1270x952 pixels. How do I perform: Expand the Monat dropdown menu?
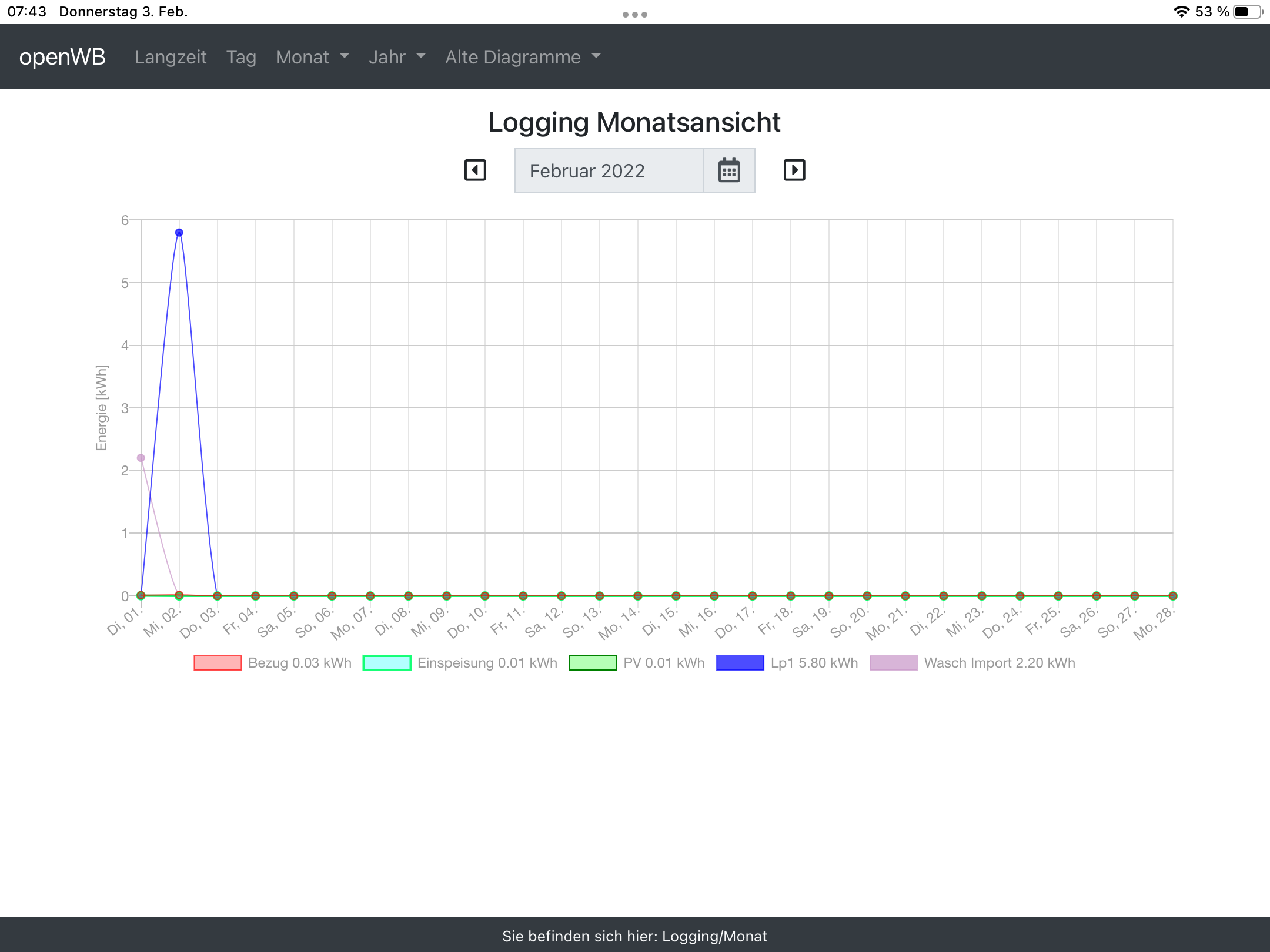click(x=312, y=57)
